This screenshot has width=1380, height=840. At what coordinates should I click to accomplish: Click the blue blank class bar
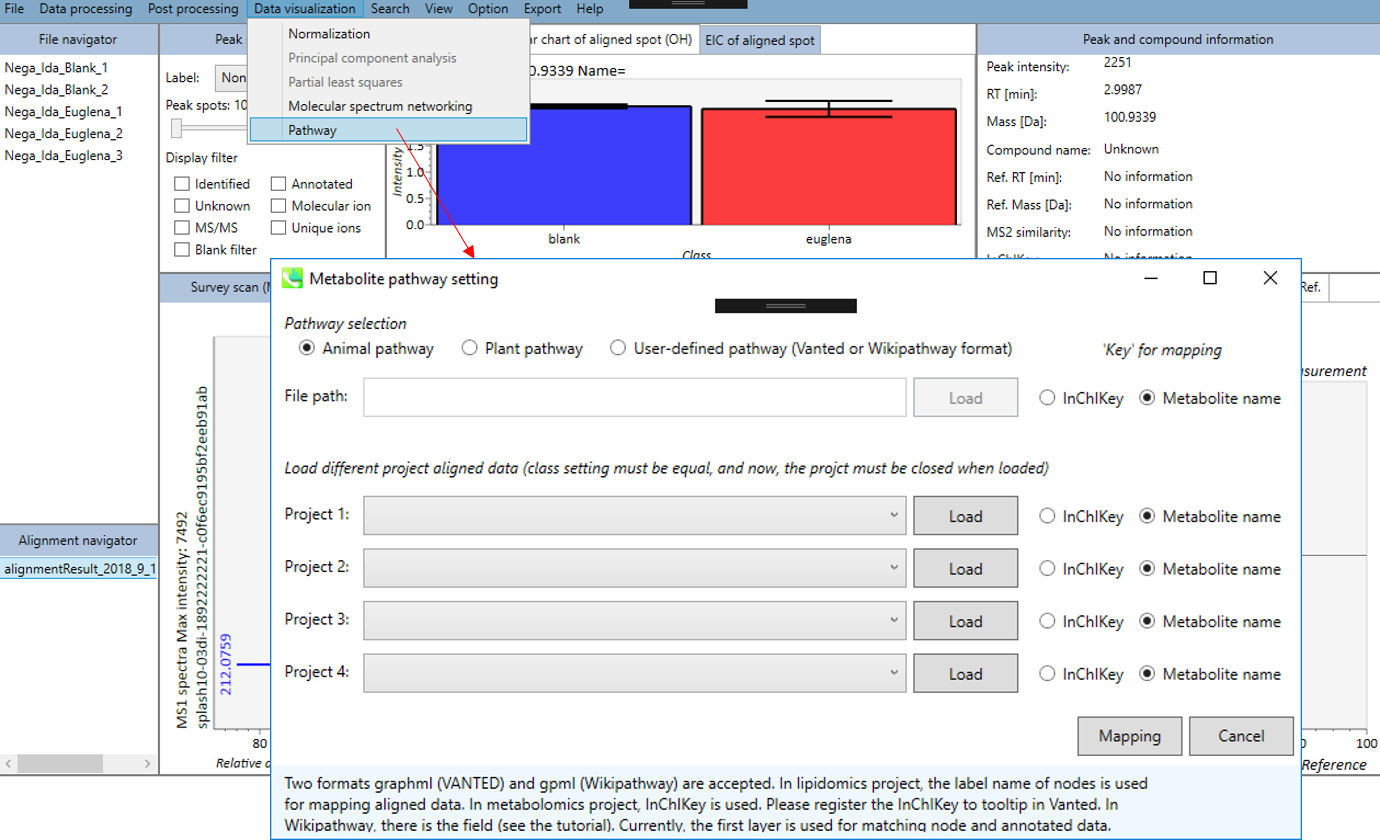point(563,165)
